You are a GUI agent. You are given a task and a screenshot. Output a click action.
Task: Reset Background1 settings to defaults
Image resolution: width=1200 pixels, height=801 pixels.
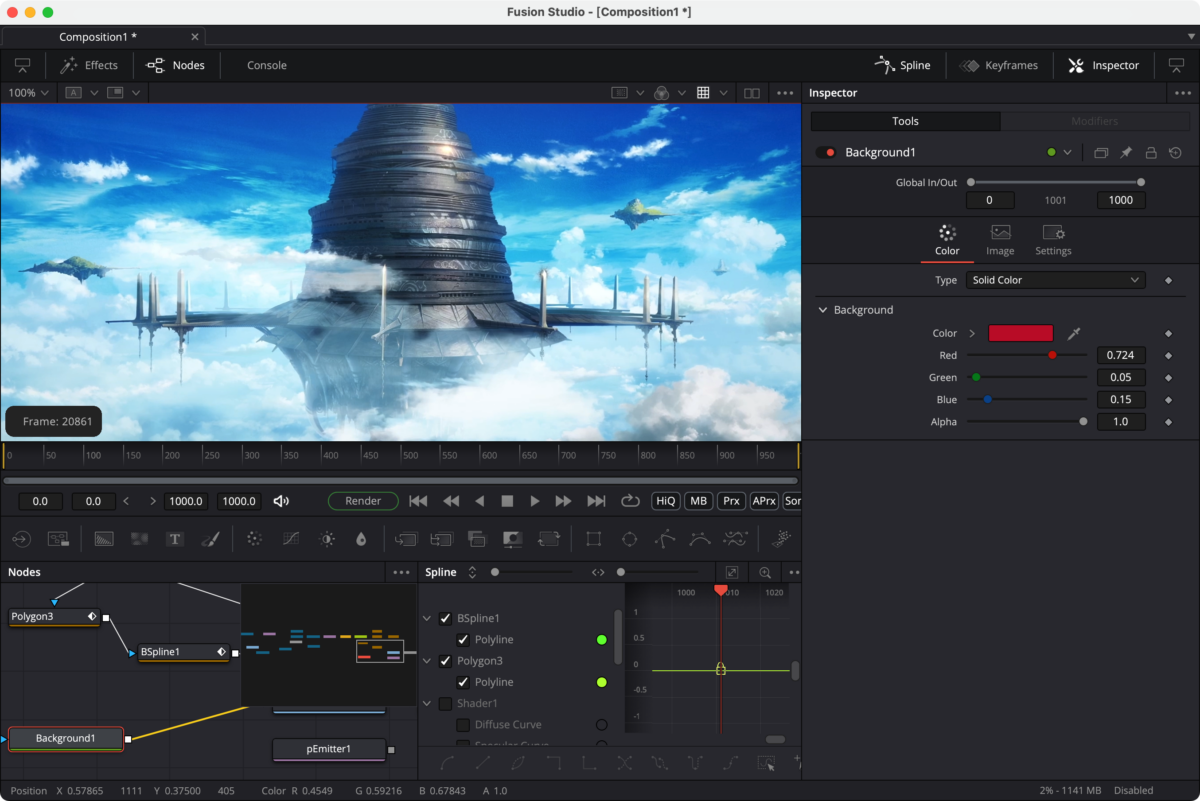(1175, 152)
